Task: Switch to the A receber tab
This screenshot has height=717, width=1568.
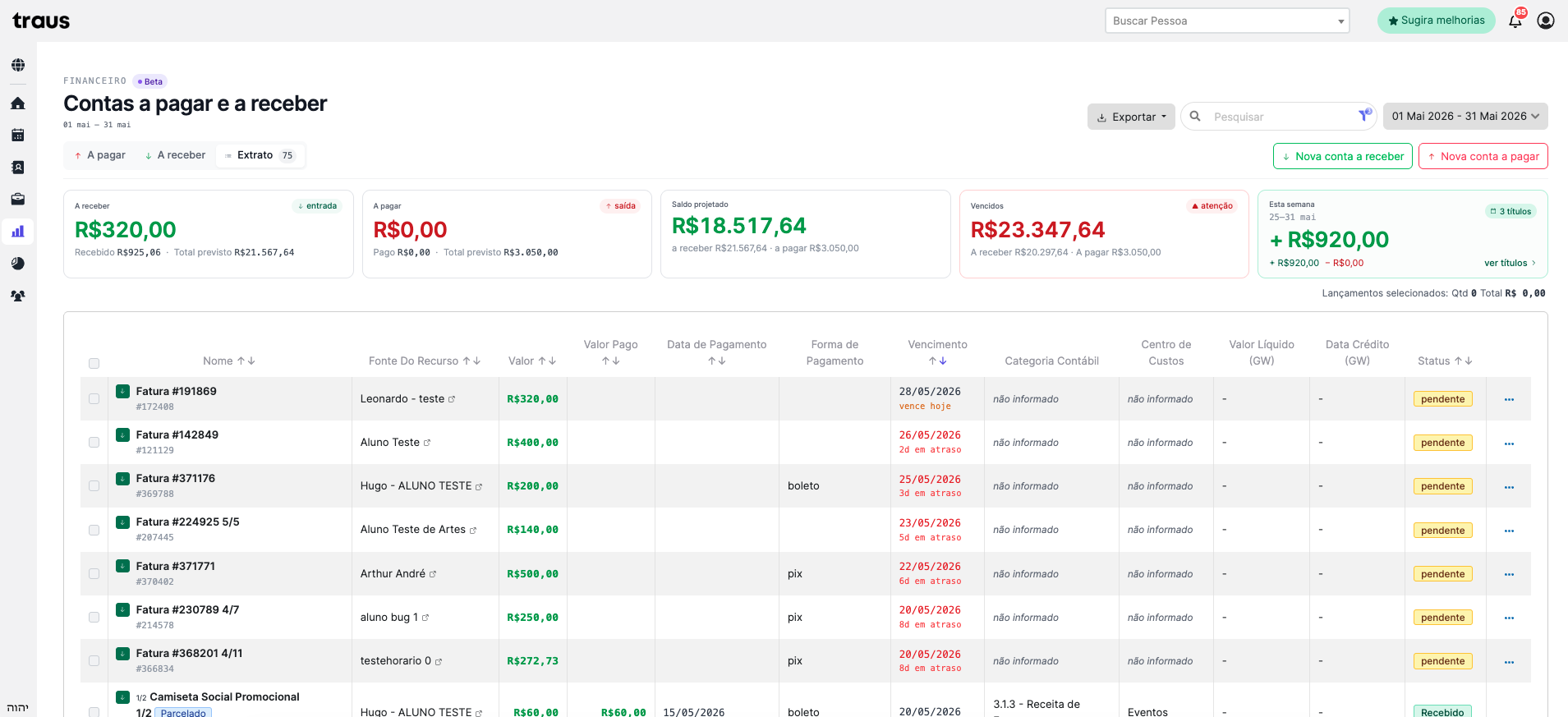Action: tap(175, 155)
